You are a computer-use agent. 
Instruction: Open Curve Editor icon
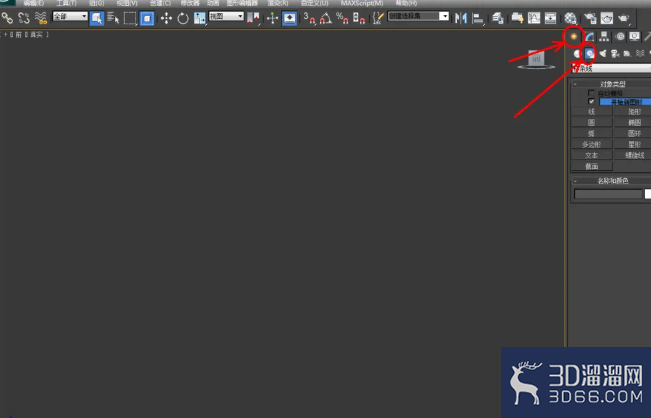tap(534, 18)
